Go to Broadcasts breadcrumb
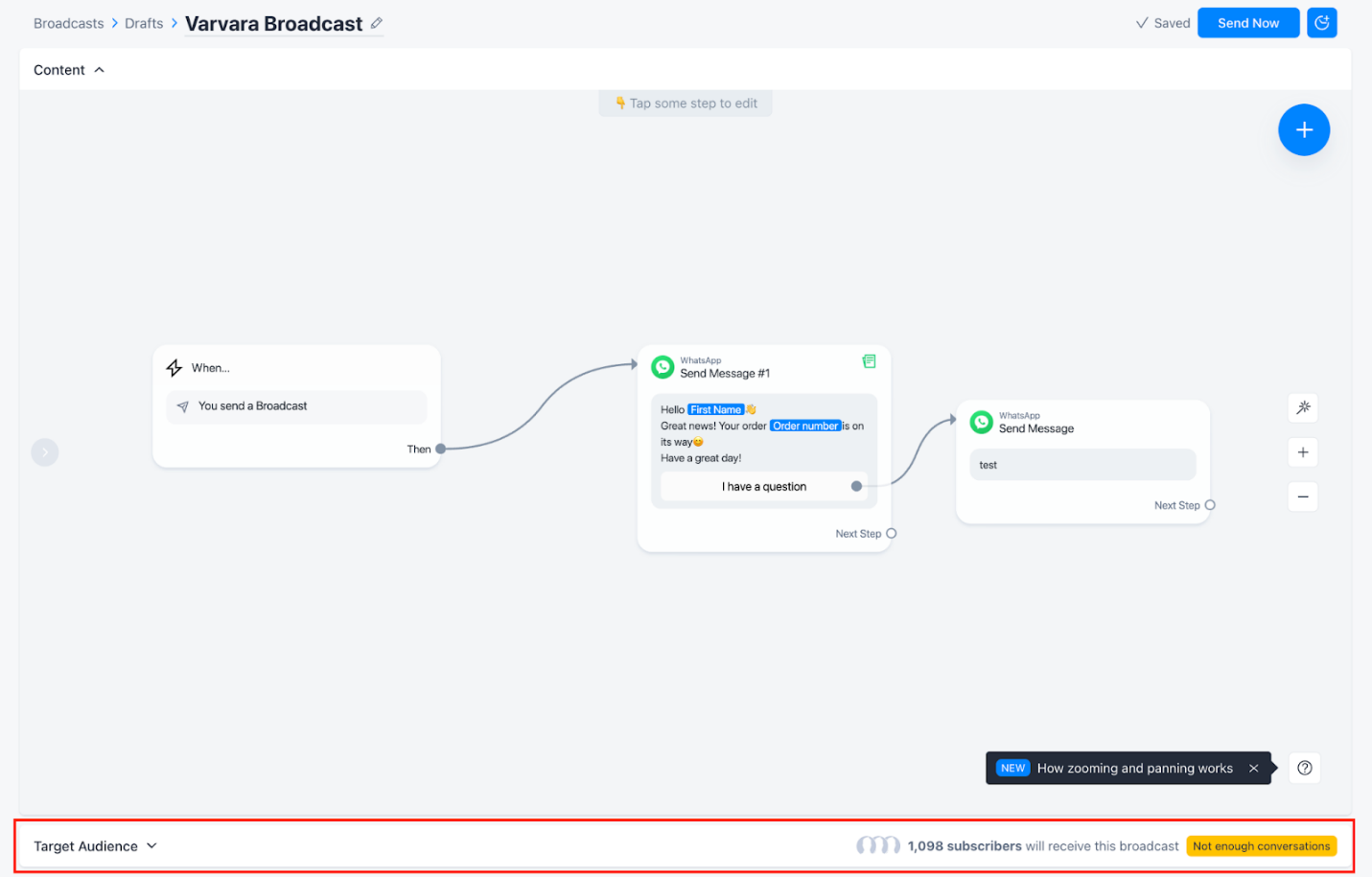 coord(68,24)
